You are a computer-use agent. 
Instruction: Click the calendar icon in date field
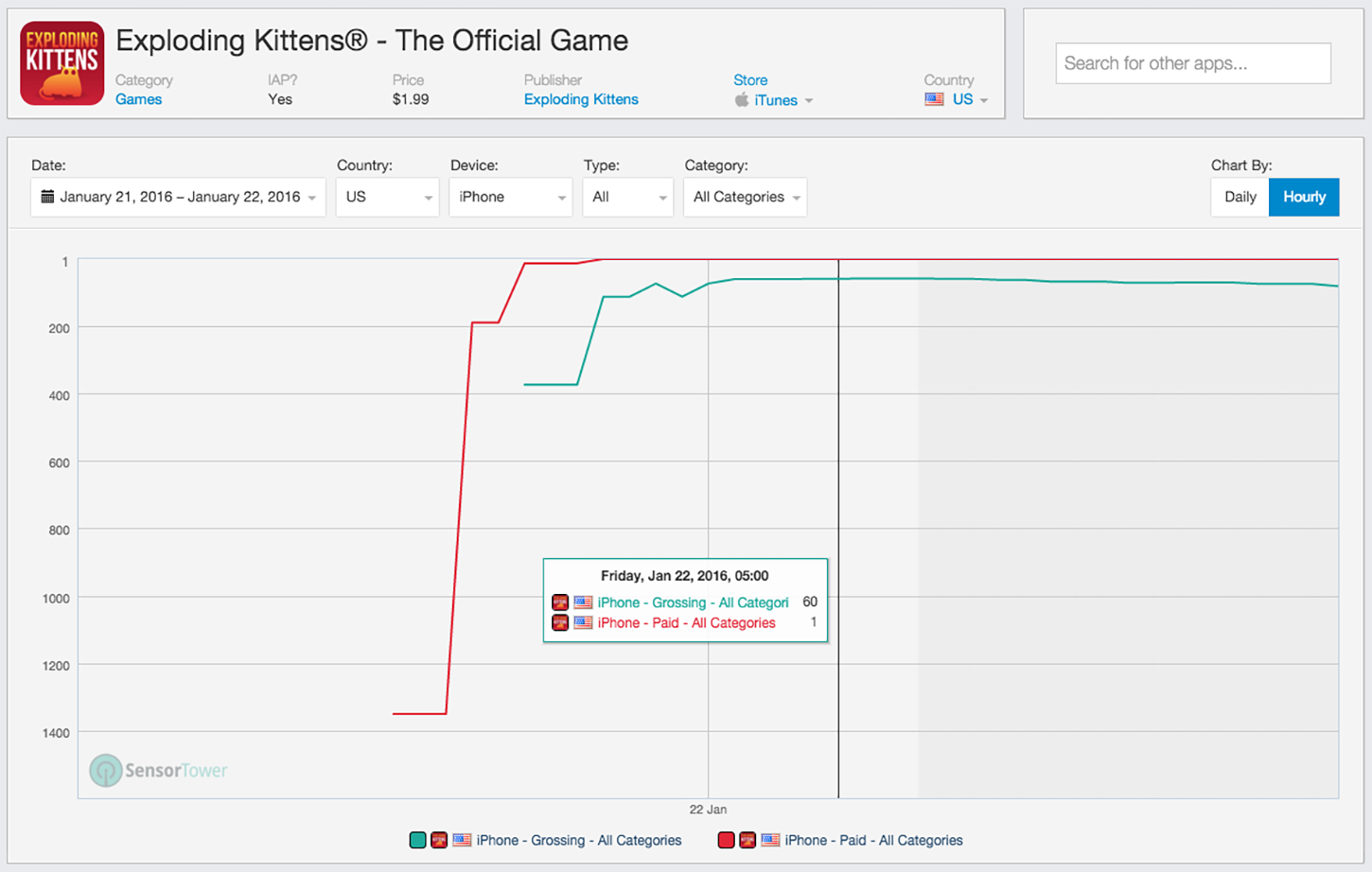point(47,197)
